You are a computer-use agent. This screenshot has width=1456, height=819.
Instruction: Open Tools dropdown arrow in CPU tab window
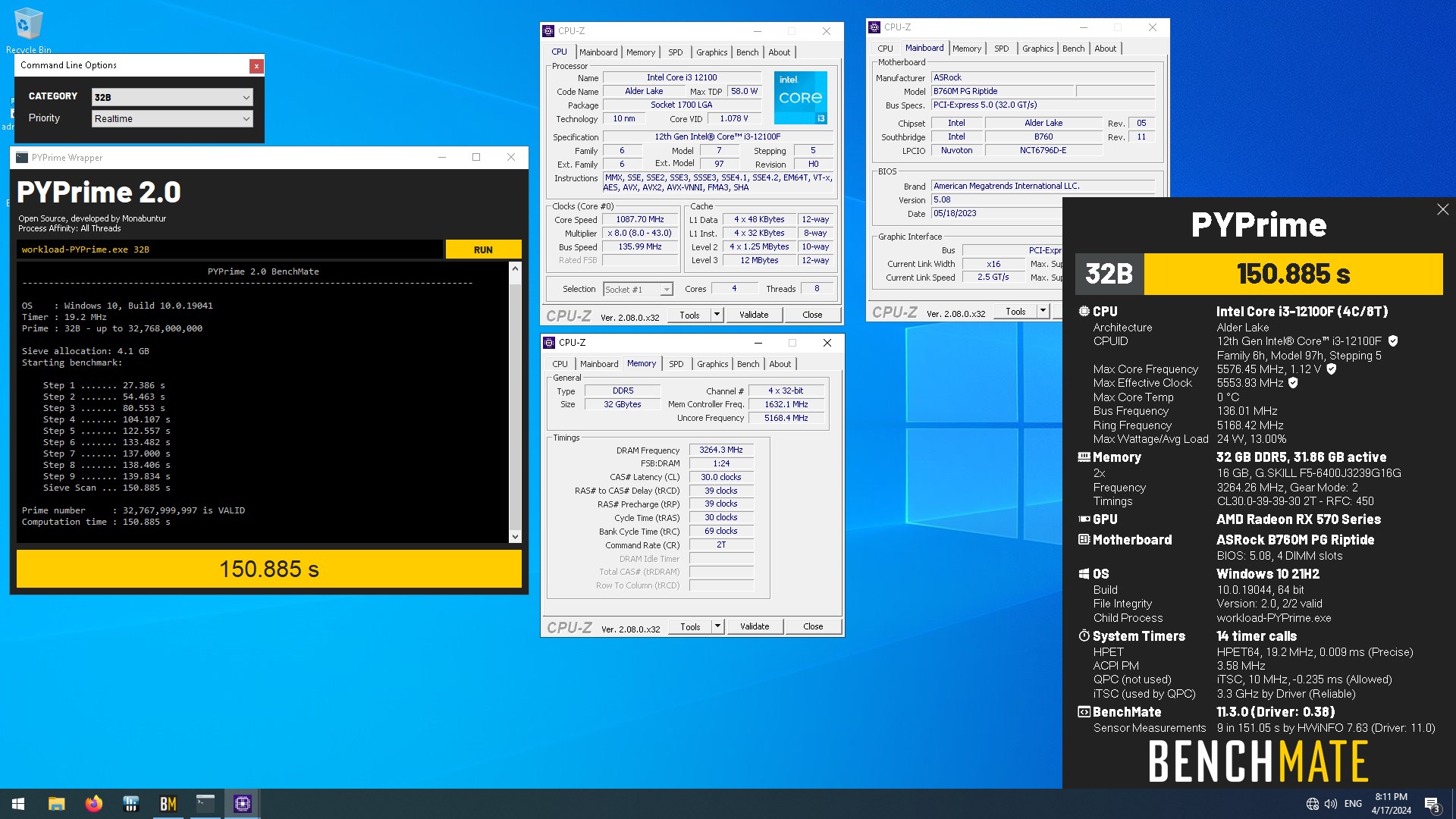[x=717, y=315]
